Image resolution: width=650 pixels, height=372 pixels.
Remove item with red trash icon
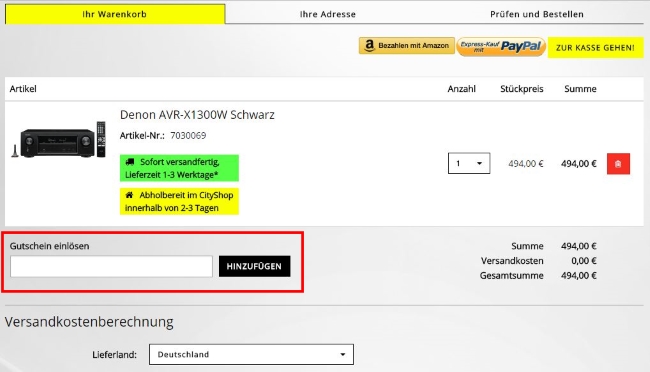pos(618,164)
